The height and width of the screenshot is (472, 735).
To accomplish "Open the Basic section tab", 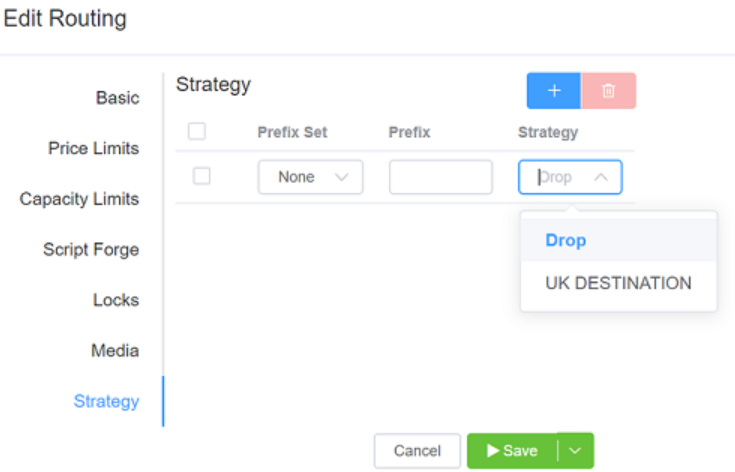I will pos(117,98).
